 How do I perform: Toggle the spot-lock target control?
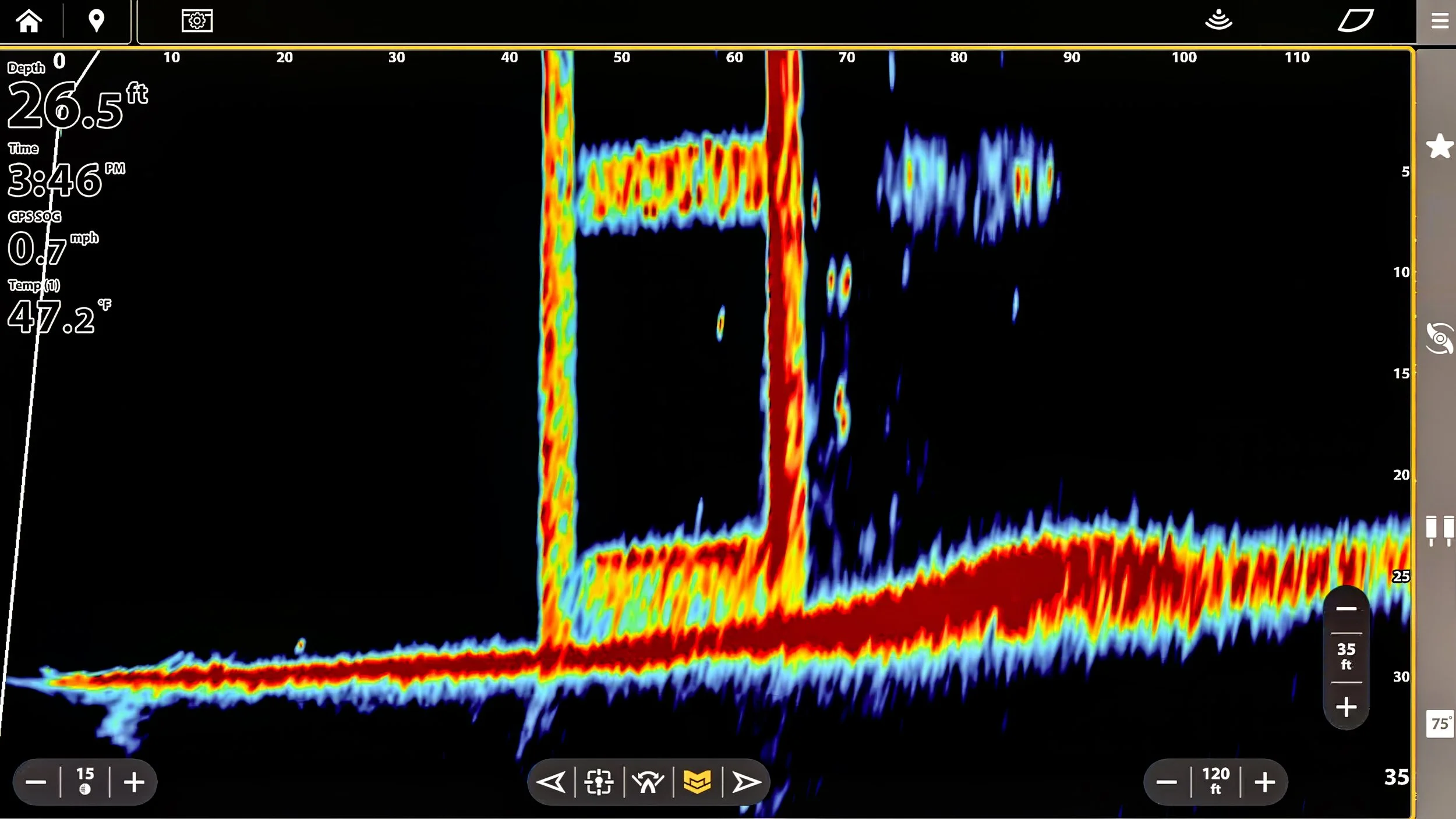[600, 782]
